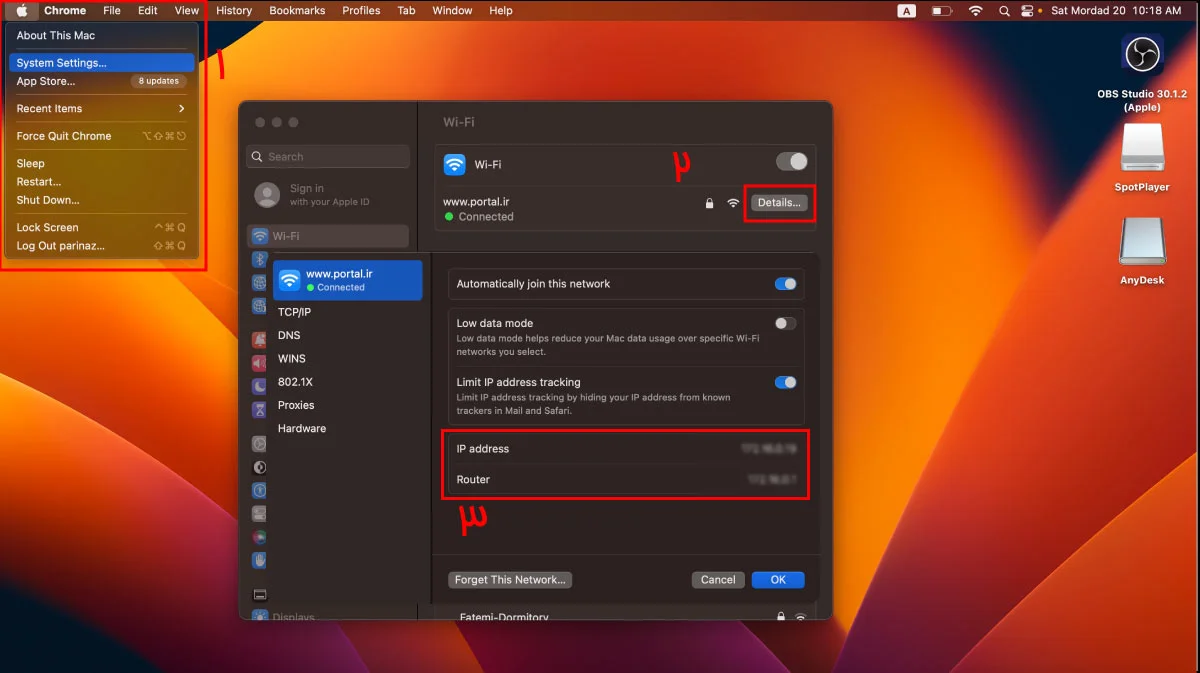Open SpotPlayer drive icon on desktop

point(1141,148)
